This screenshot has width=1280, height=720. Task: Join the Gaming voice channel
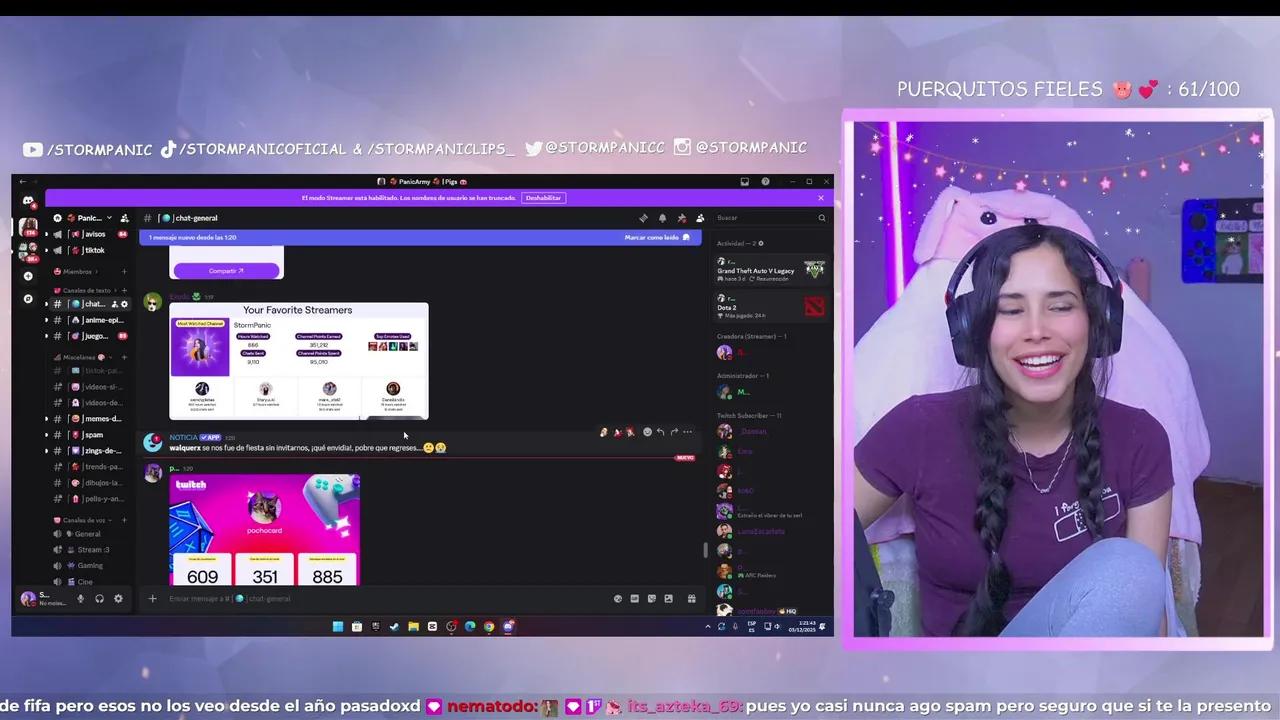point(90,566)
